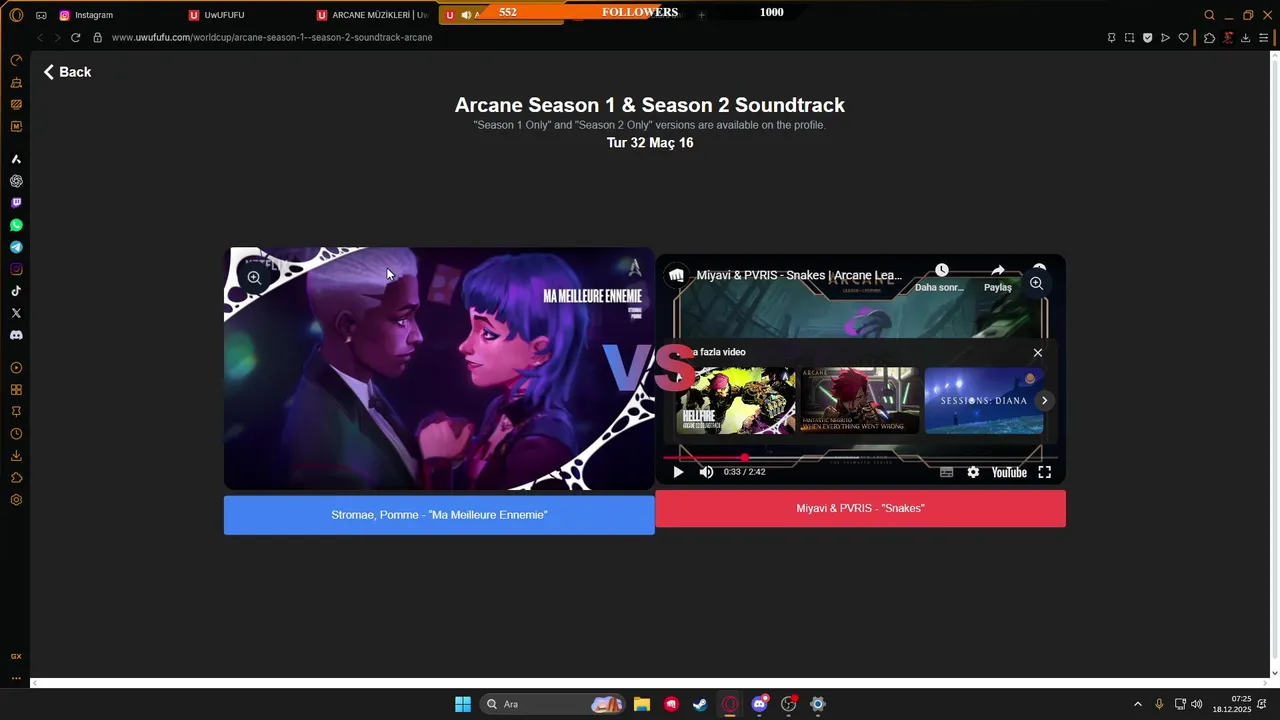Open Instagram in the sidebar

point(16,269)
